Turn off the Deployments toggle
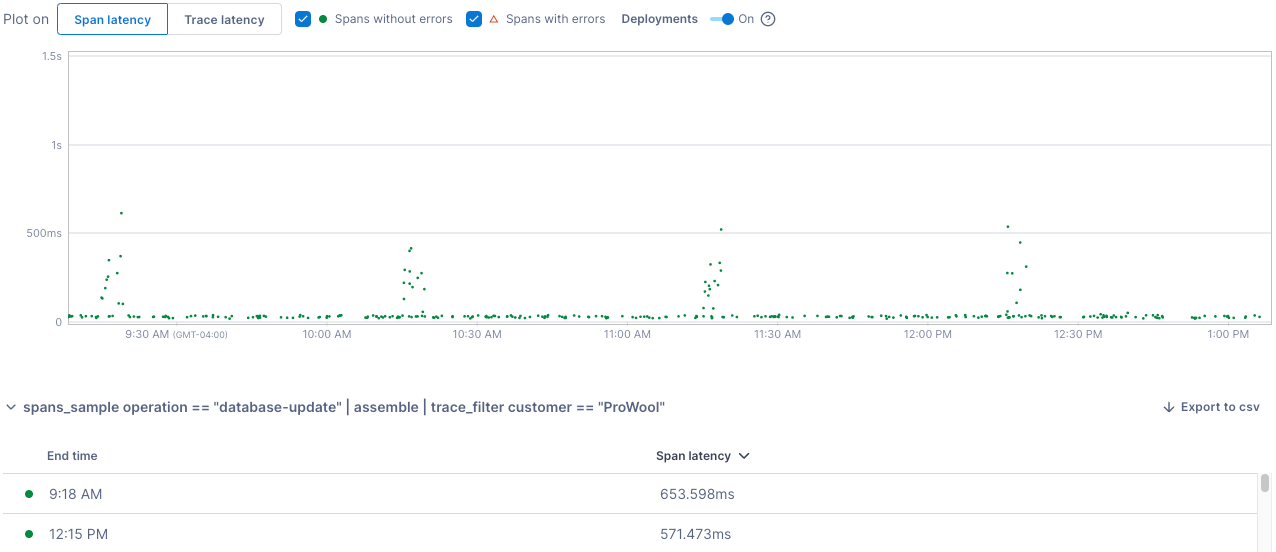1276x552 pixels. point(722,19)
